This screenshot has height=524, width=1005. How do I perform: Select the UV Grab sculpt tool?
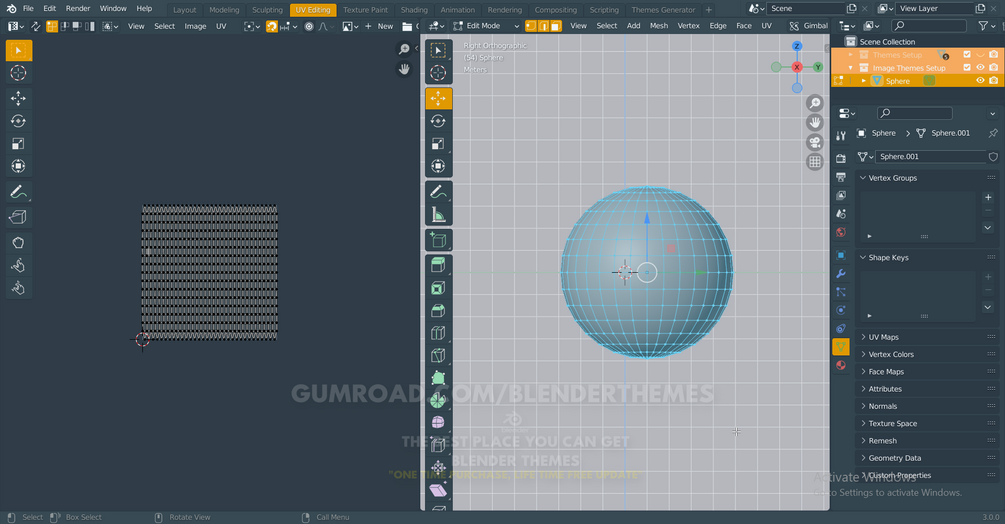[x=19, y=243]
